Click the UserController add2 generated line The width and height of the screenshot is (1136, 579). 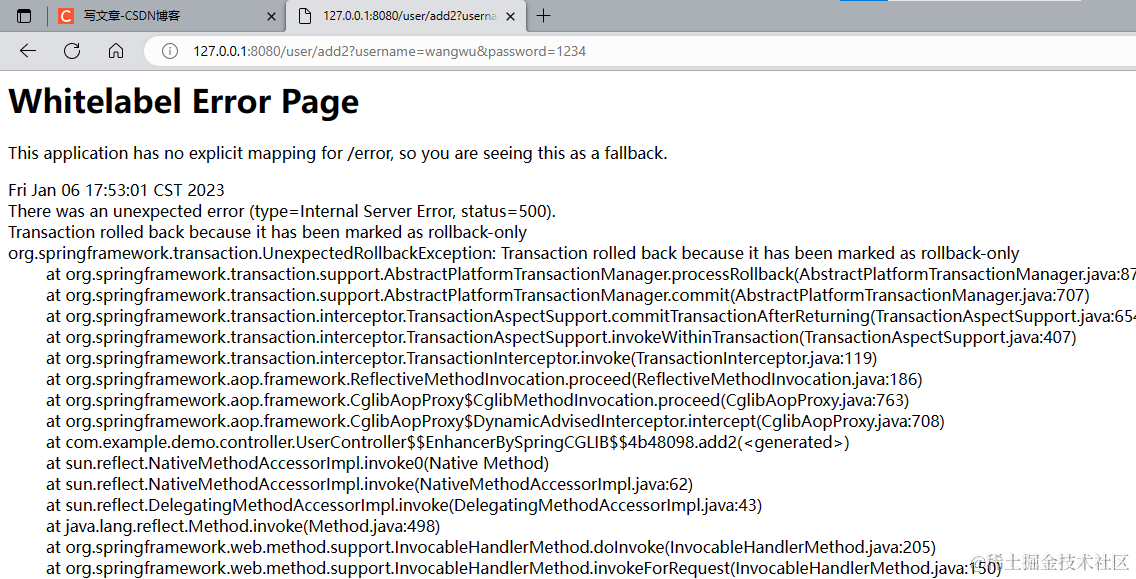[448, 442]
